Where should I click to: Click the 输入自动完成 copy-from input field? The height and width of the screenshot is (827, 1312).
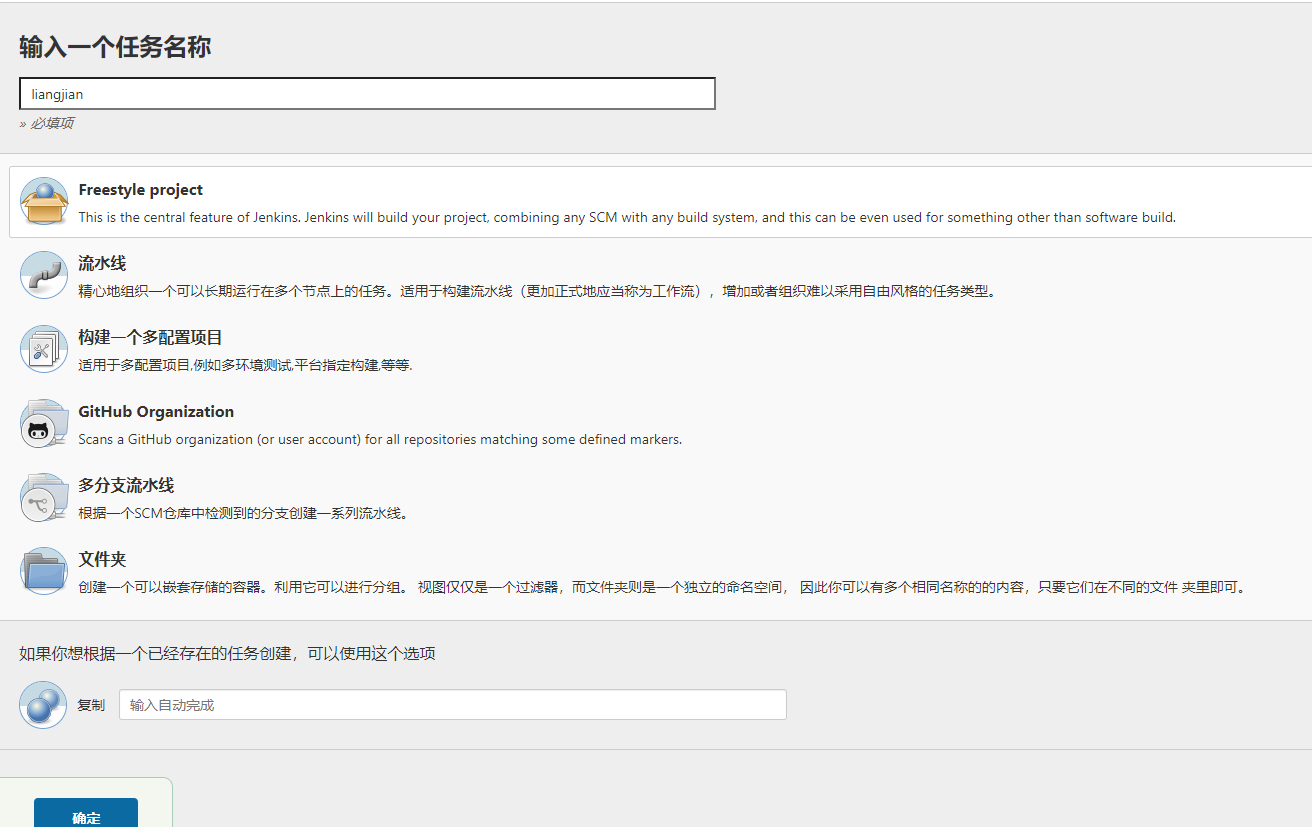point(452,705)
